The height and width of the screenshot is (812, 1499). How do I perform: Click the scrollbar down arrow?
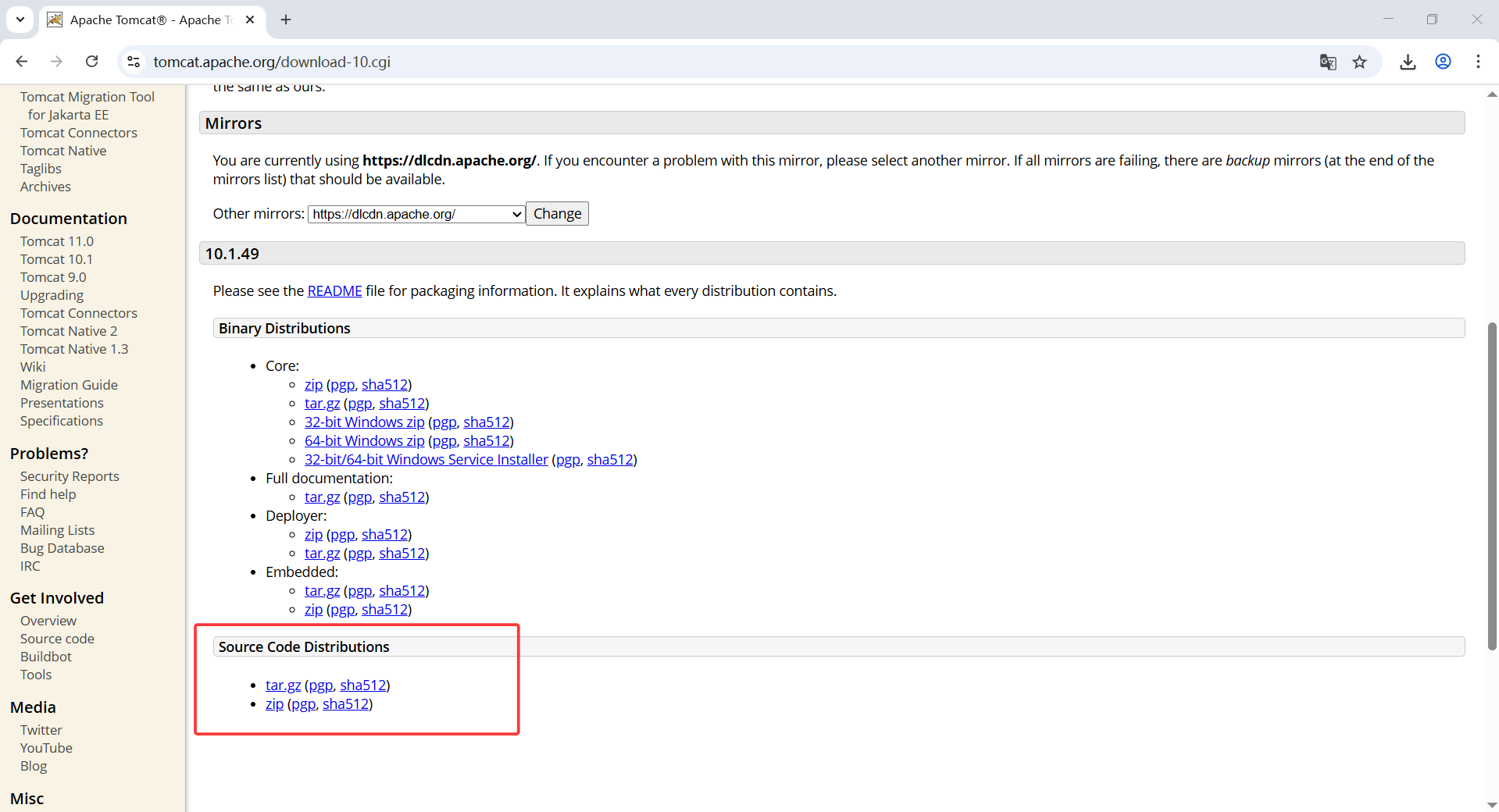(x=1492, y=804)
